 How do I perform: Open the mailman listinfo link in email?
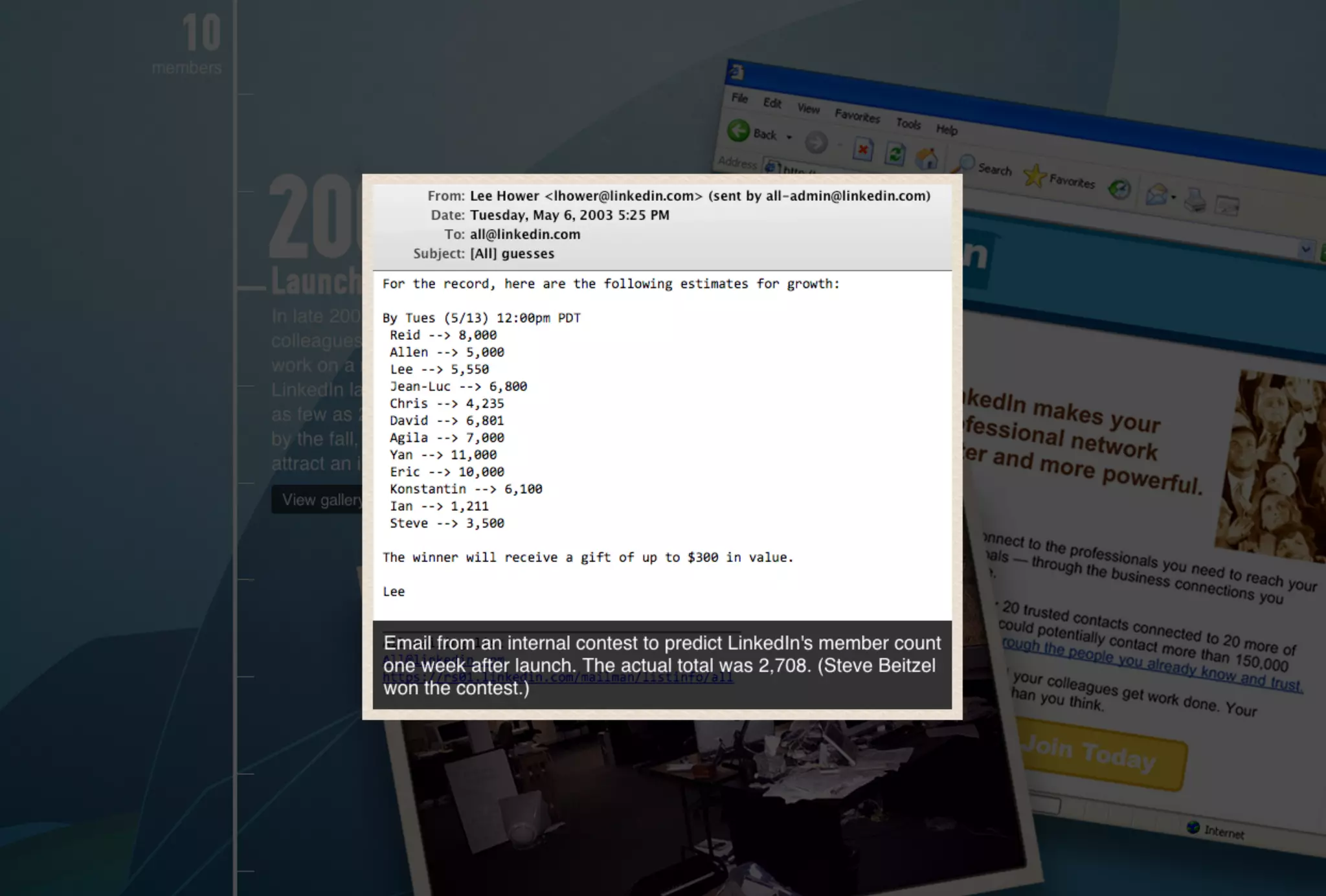pos(557,678)
